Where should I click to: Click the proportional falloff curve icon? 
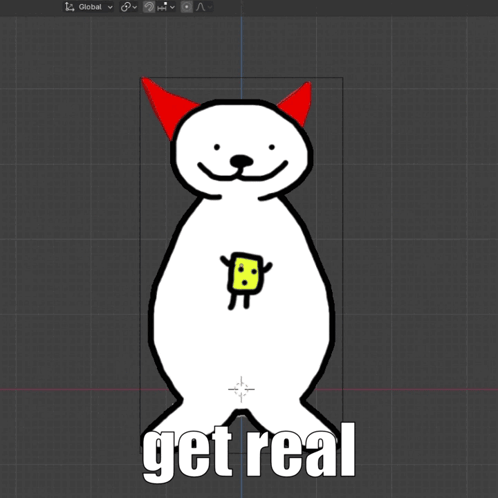(200, 7)
